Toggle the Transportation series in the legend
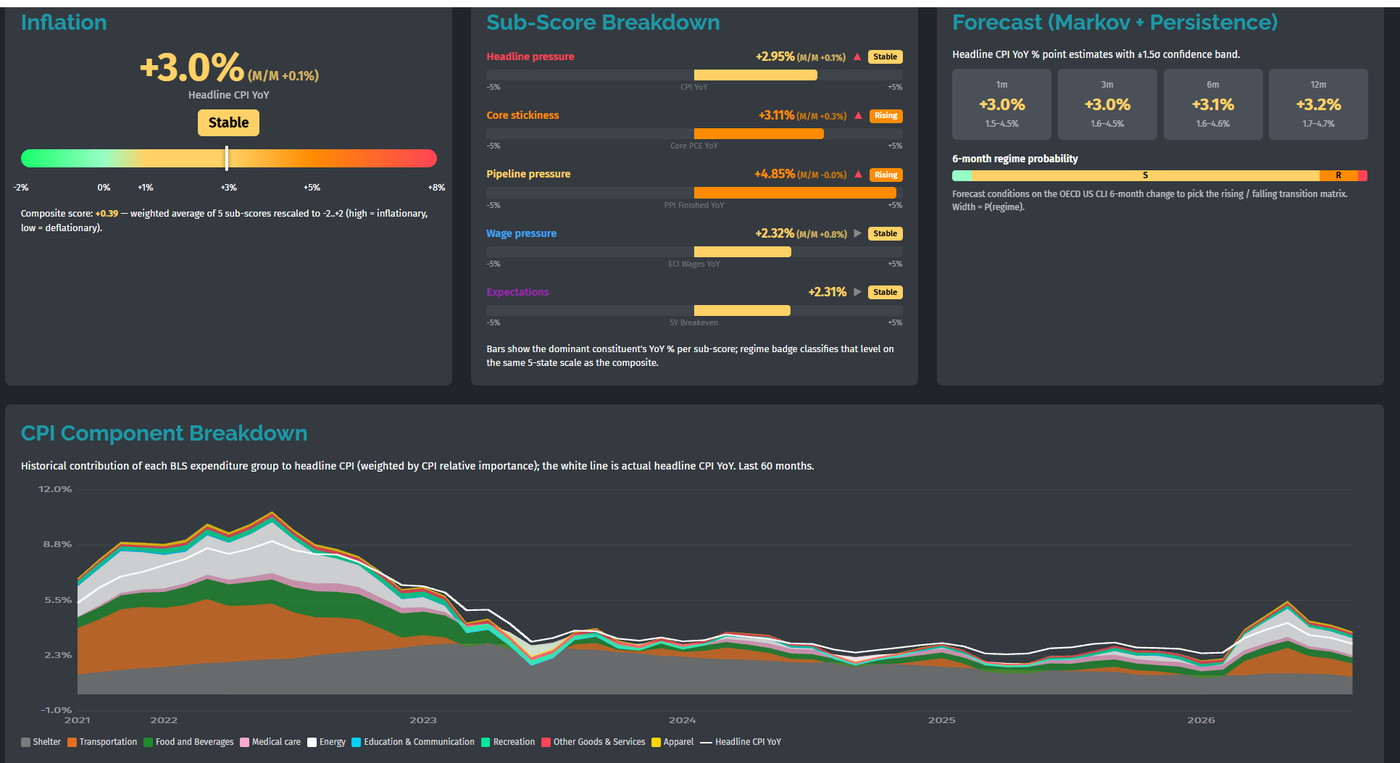Image resolution: width=1400 pixels, height=763 pixels. (102, 742)
